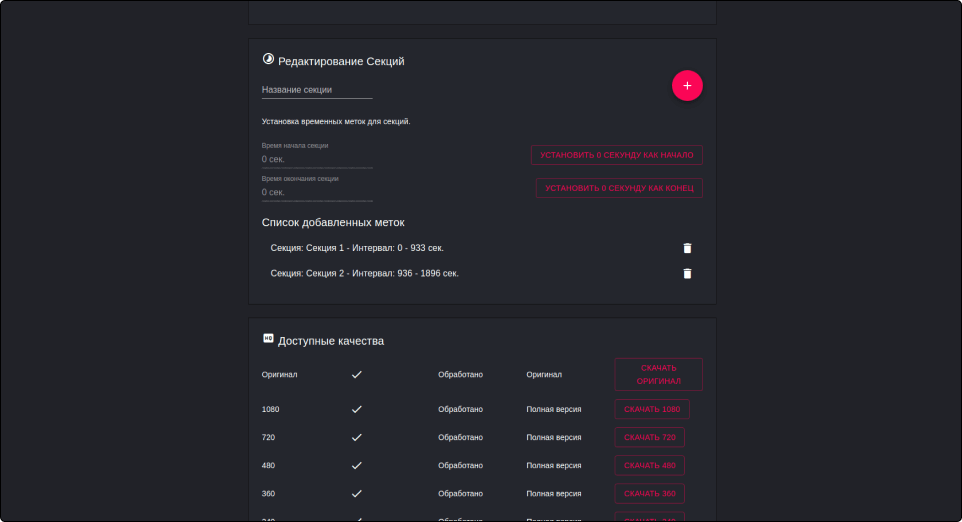Delete Секция 1 with its trash icon
The image size is (962, 522).
click(x=687, y=248)
